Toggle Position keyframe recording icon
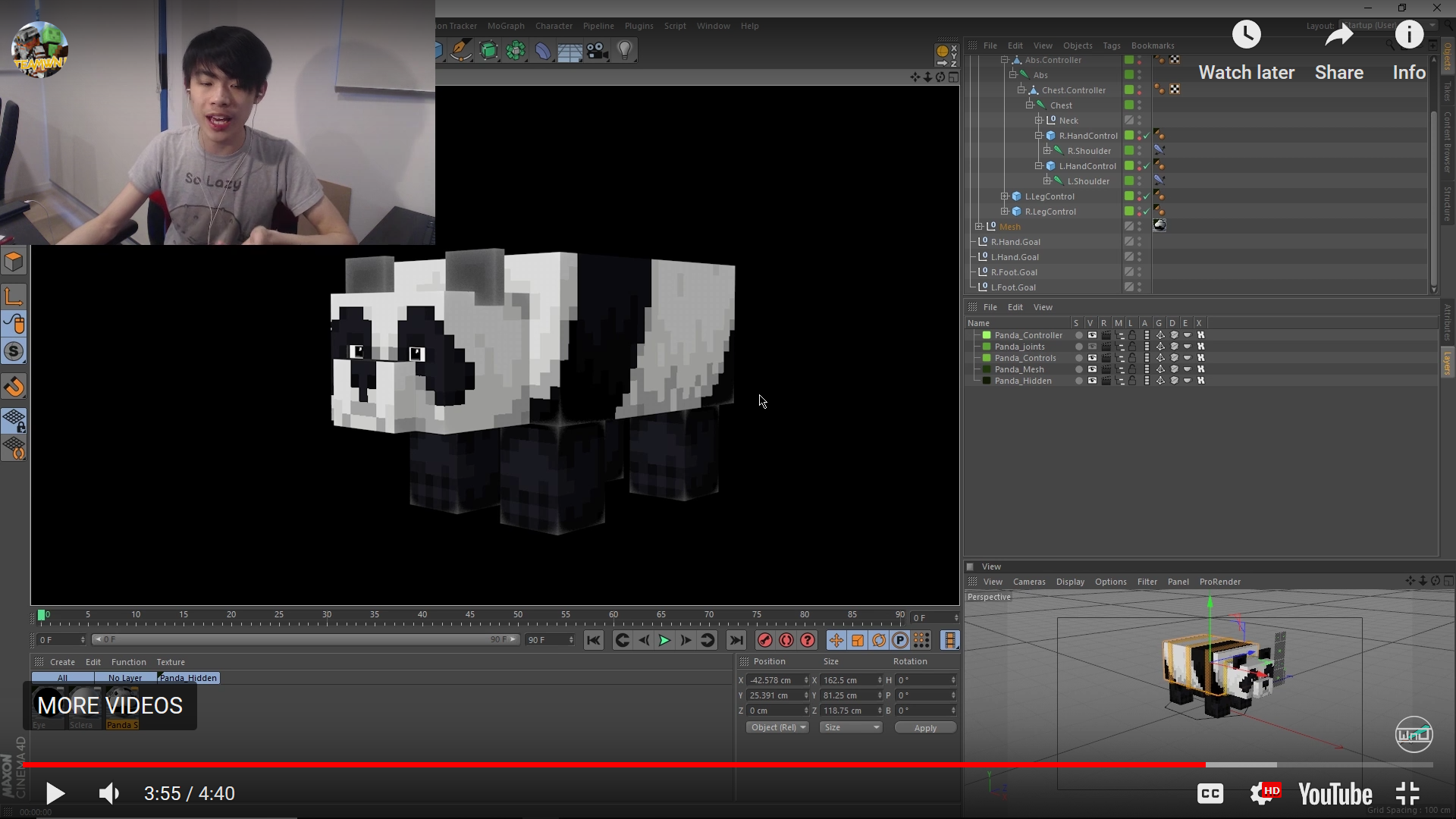Image resolution: width=1456 pixels, height=819 pixels. coord(836,641)
